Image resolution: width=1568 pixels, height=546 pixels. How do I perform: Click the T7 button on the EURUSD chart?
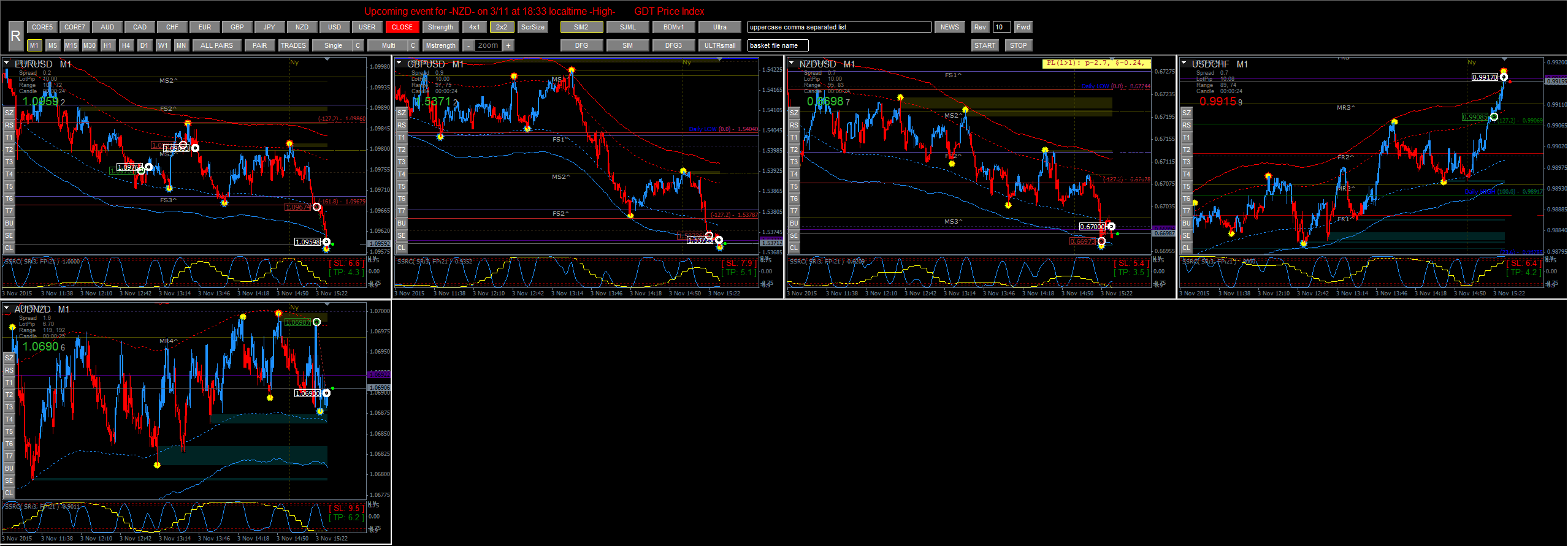click(x=9, y=211)
